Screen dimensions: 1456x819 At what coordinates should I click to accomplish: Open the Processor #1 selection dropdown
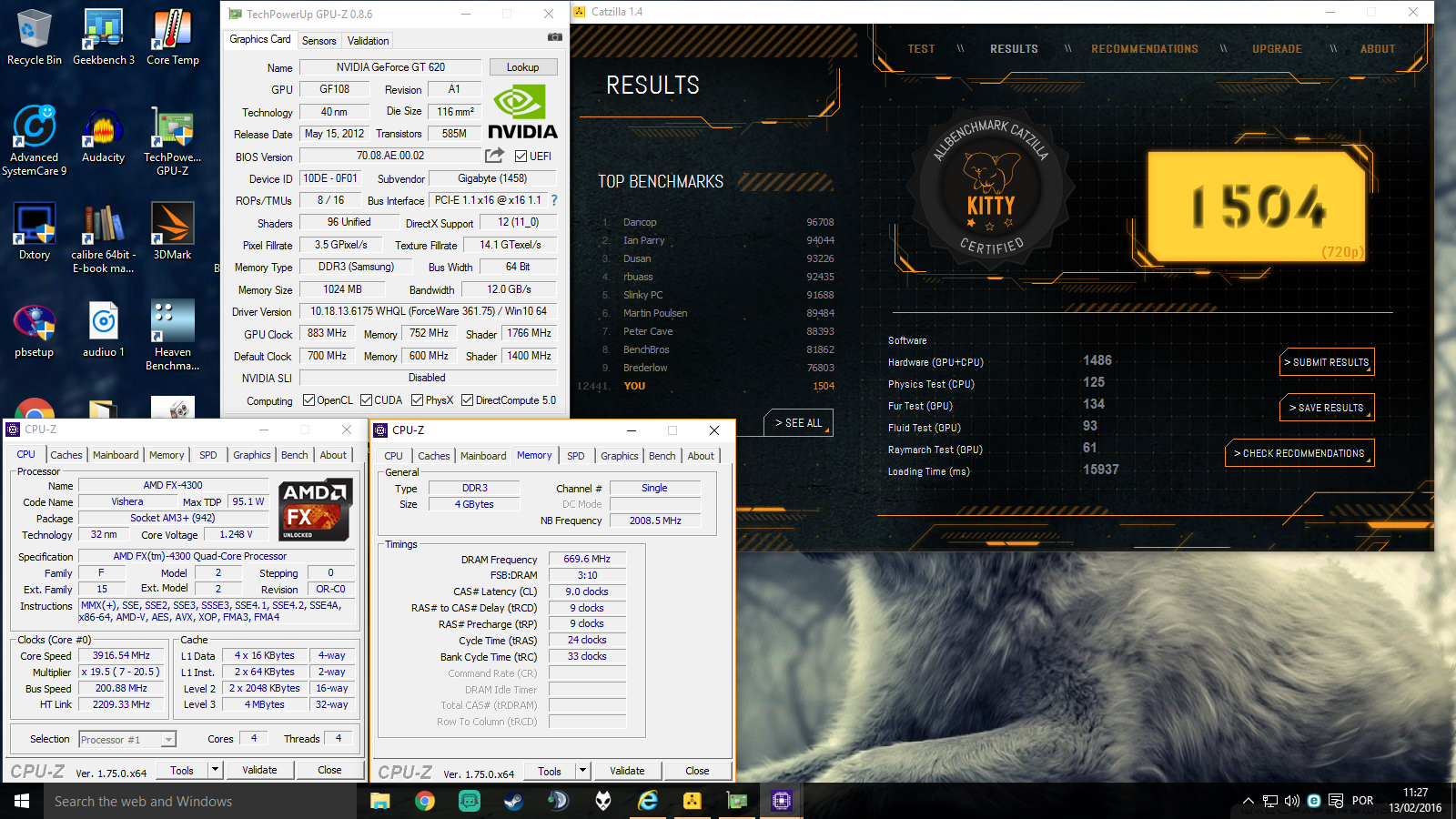pyautogui.click(x=127, y=740)
